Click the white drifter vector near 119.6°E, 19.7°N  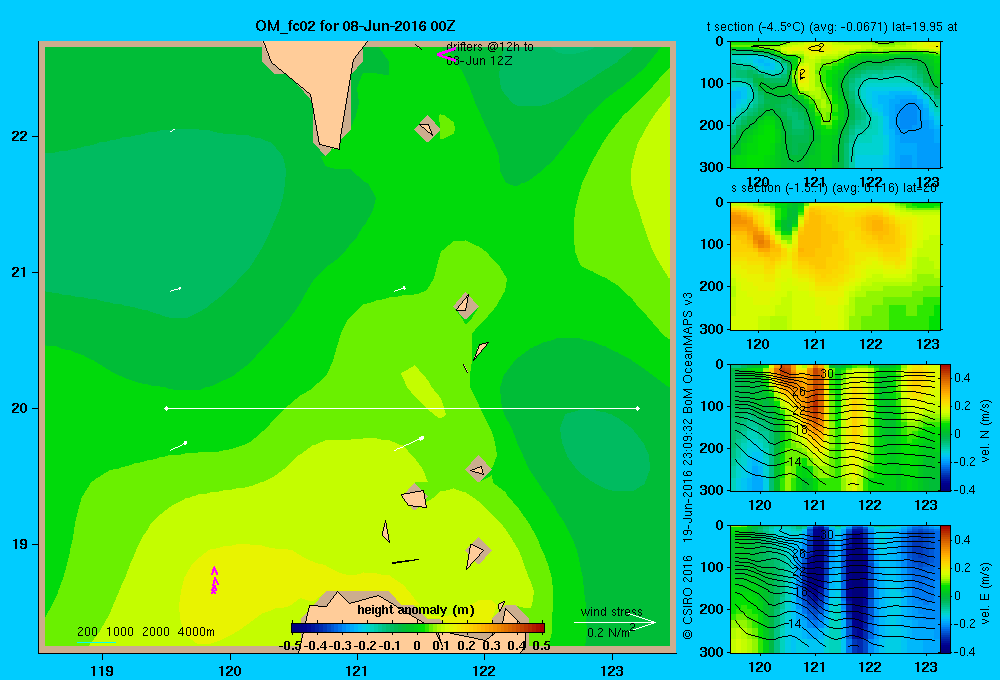coord(179,446)
